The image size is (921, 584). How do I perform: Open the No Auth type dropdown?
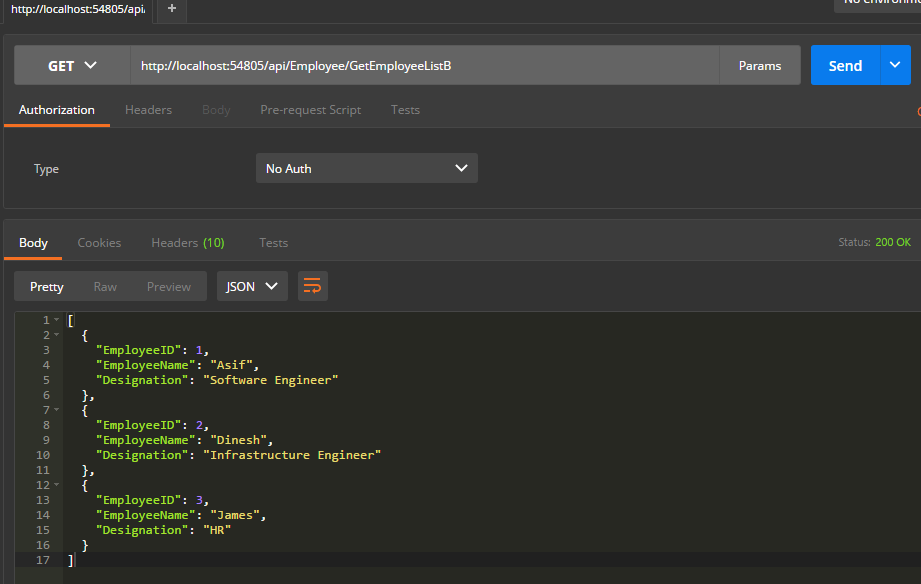[366, 168]
